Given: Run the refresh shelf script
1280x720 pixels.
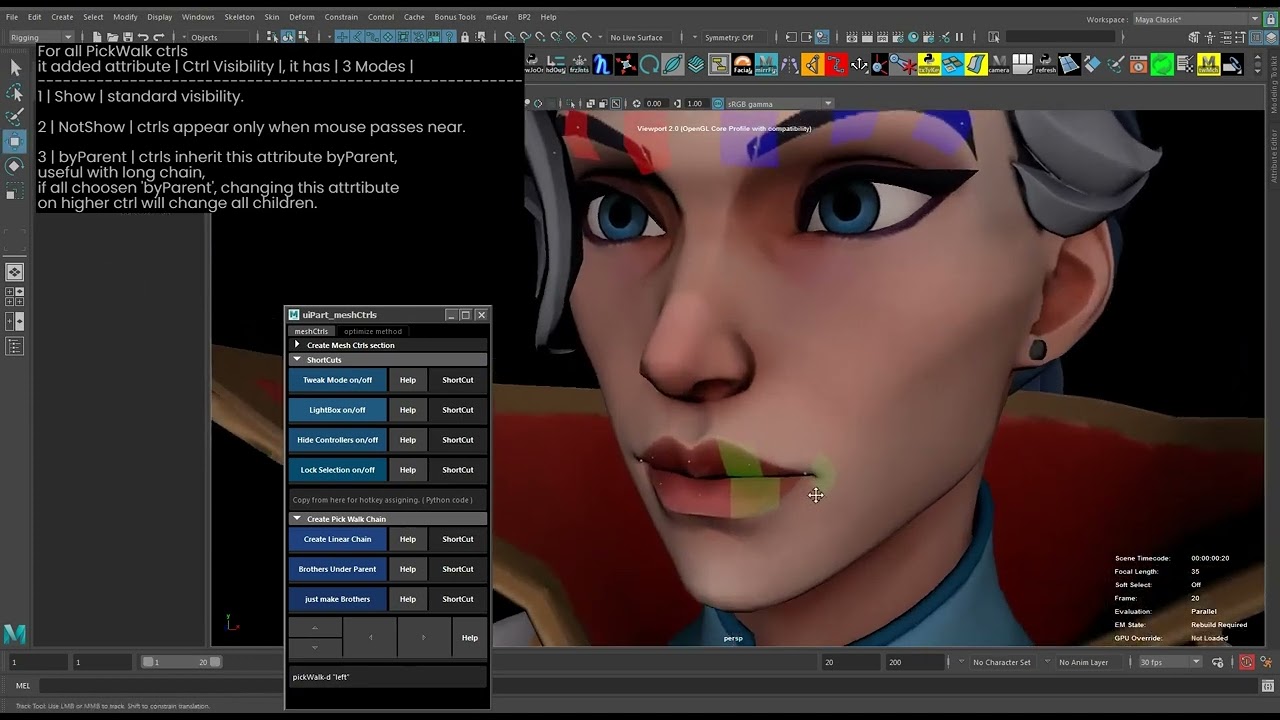Looking at the screenshot, I should (1046, 65).
